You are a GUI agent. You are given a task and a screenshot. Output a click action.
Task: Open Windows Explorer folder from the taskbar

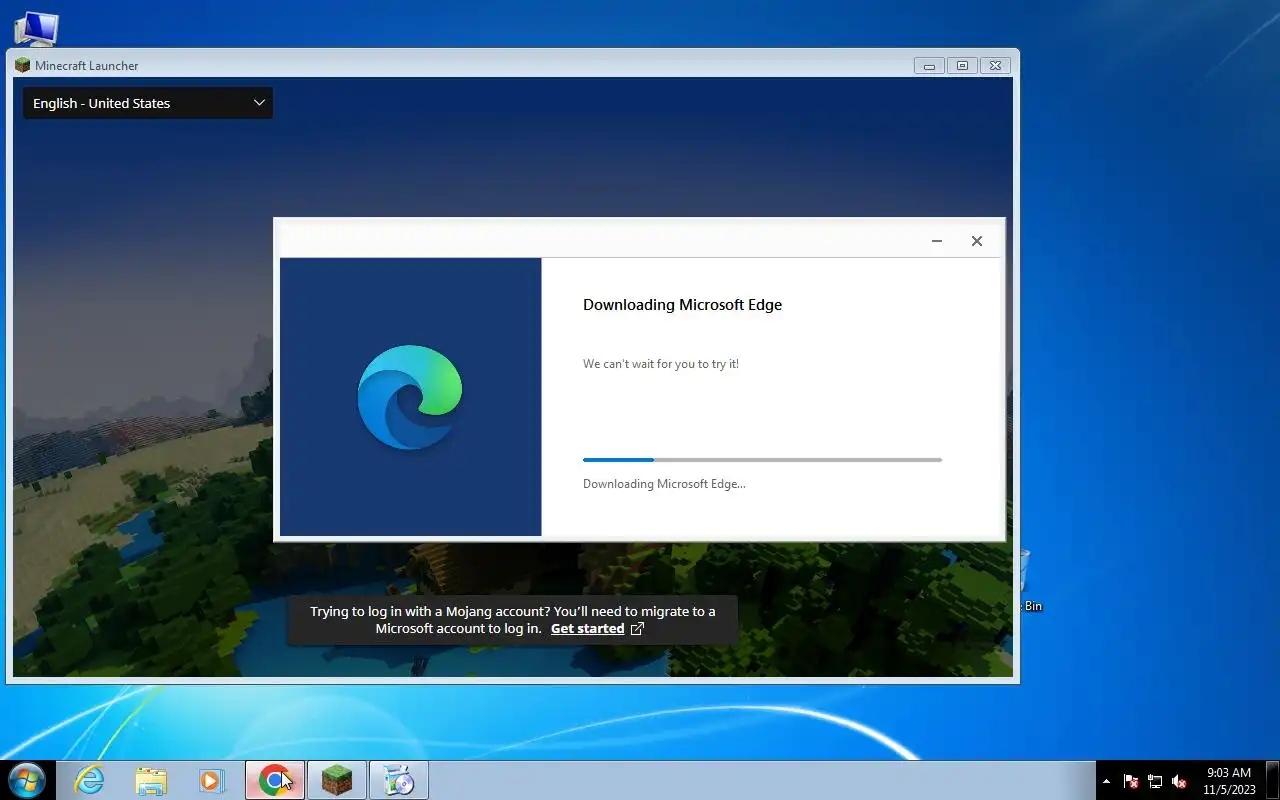point(151,780)
